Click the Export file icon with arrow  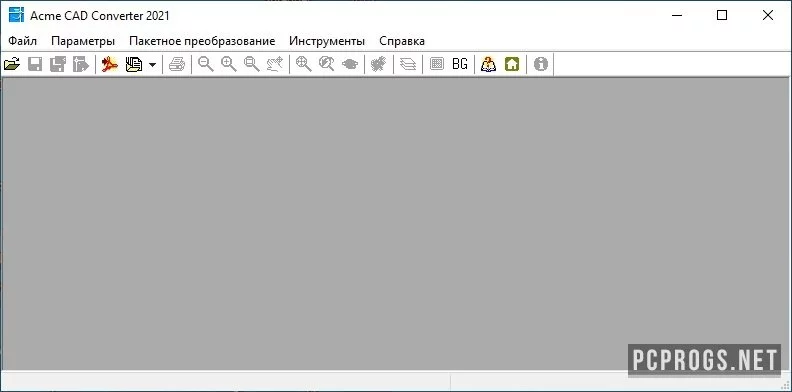coord(81,64)
